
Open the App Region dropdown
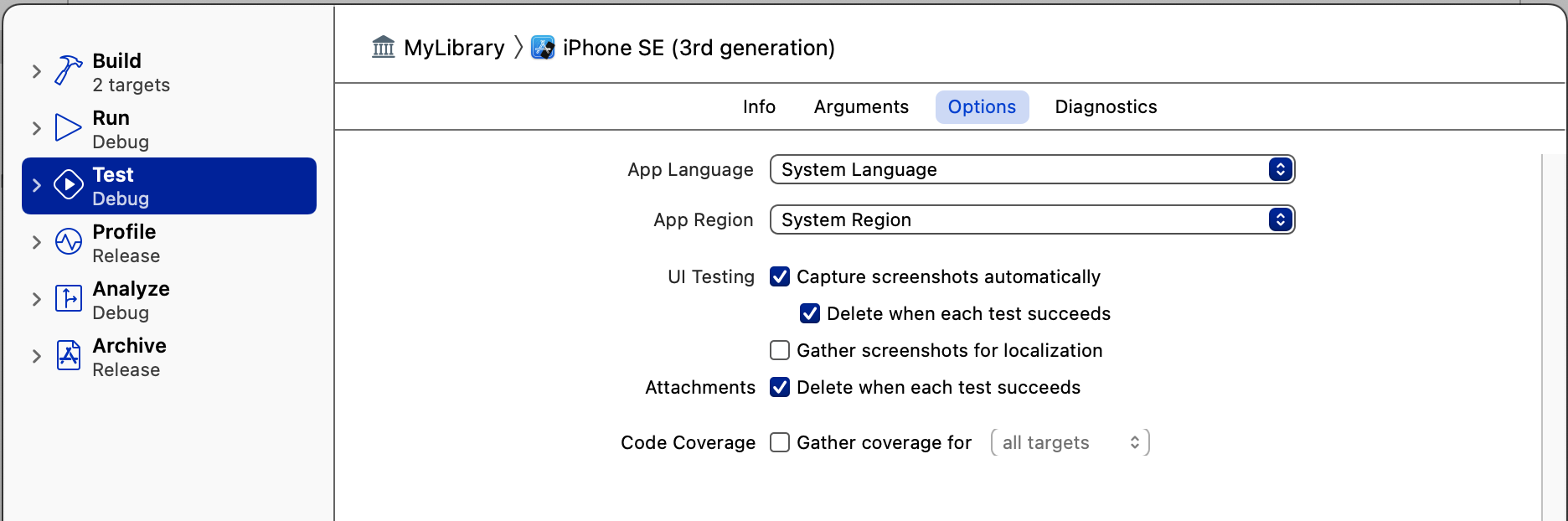(x=1032, y=219)
